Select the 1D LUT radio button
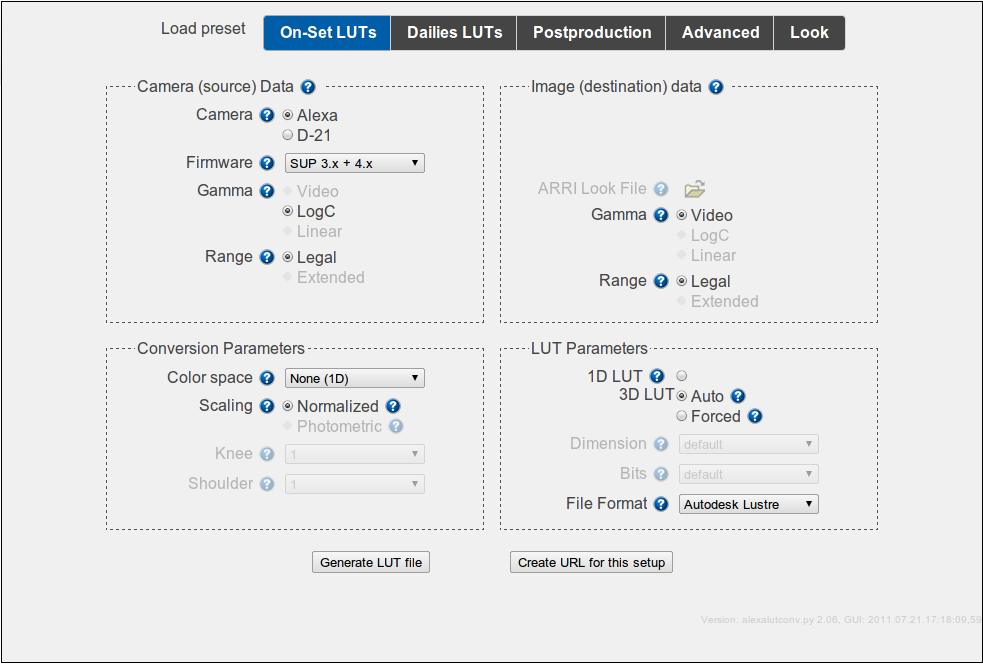Viewport: 983px width, 665px height. click(682, 376)
